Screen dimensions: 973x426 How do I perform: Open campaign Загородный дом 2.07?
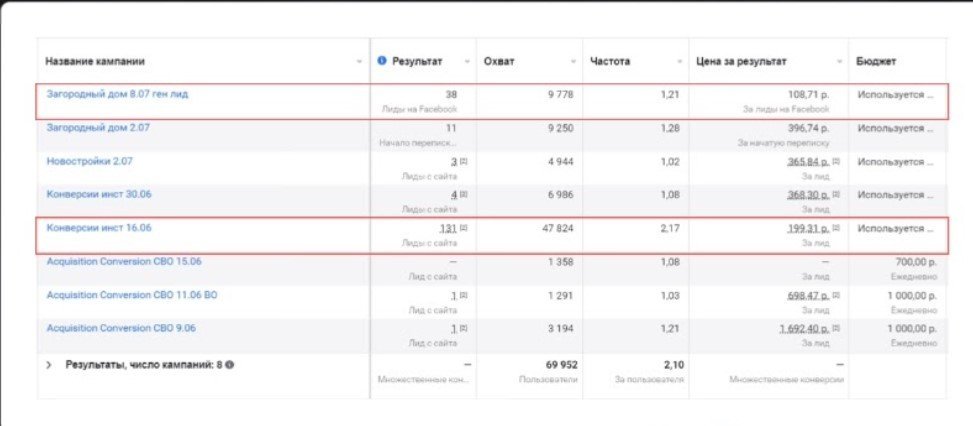point(97,127)
